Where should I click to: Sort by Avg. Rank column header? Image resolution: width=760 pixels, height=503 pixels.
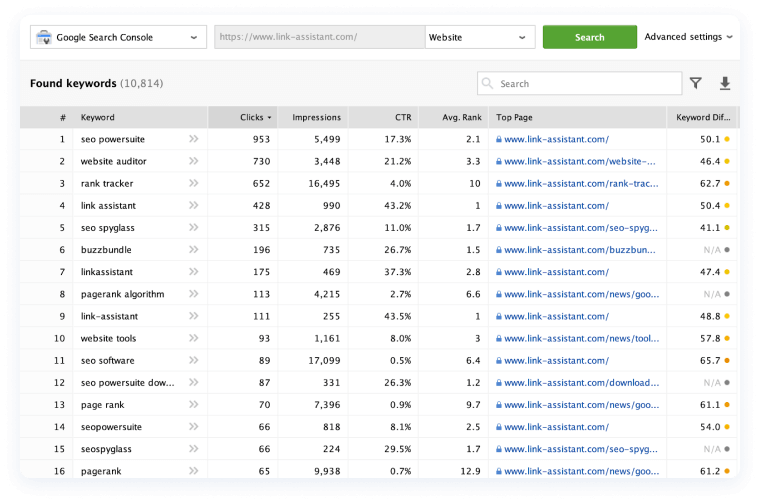(462, 117)
